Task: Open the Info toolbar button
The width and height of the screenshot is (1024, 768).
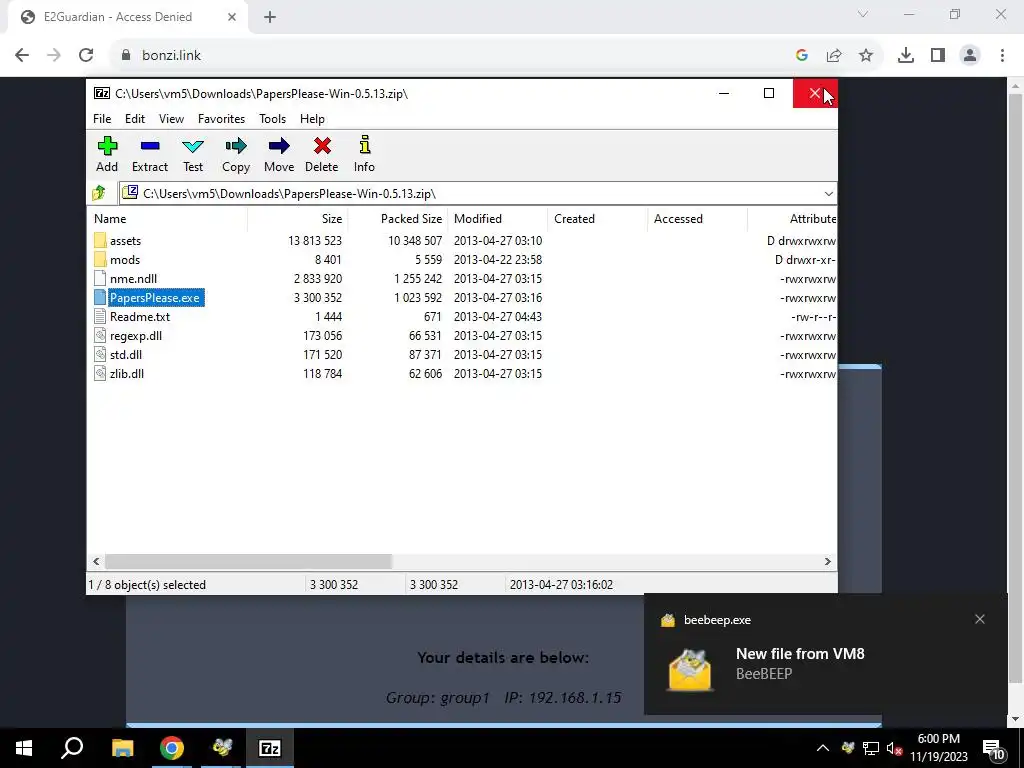Action: click(364, 154)
